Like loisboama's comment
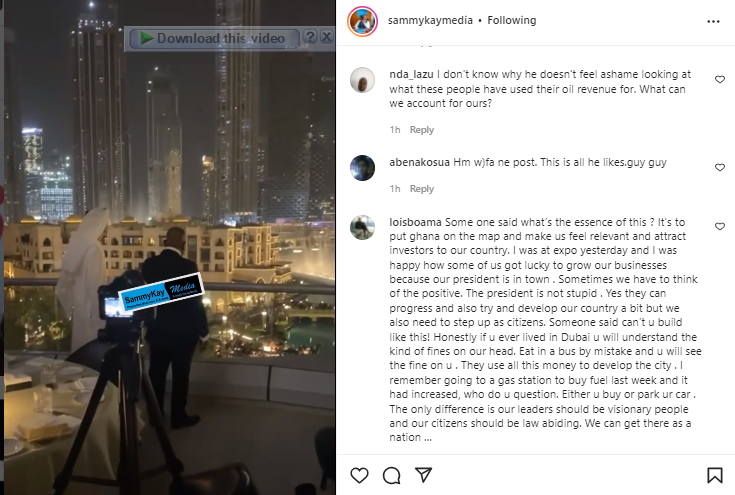 coord(720,226)
